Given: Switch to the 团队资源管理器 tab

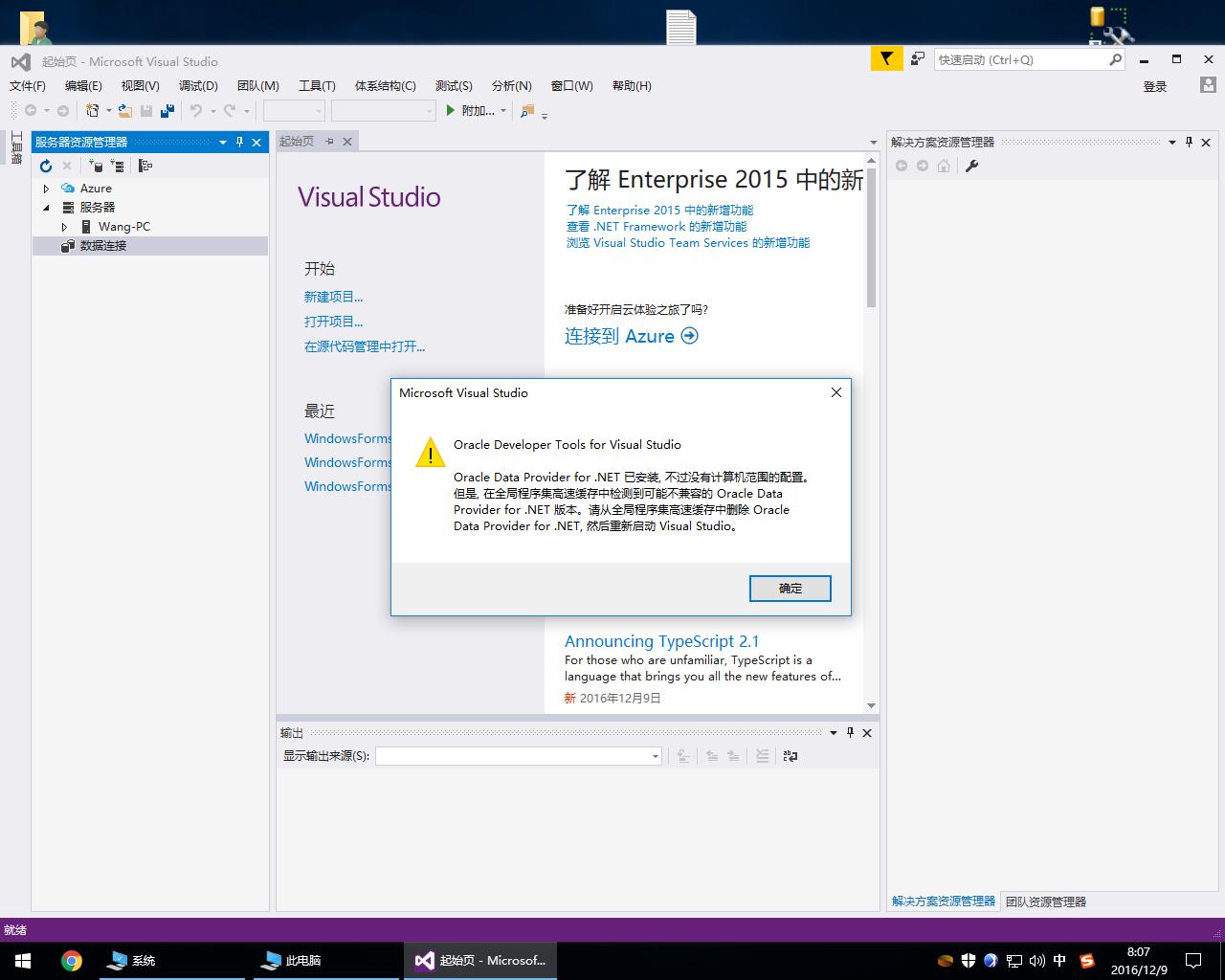Looking at the screenshot, I should coord(1046,902).
